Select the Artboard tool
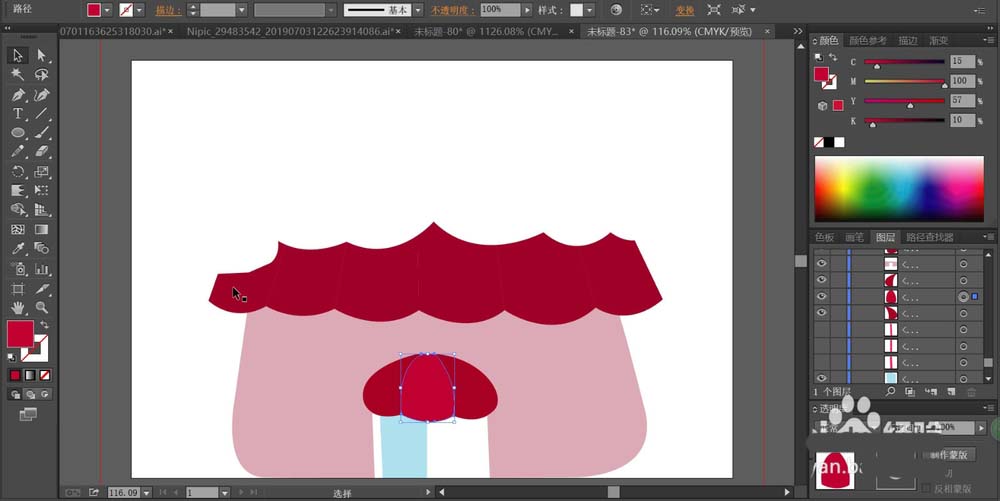This screenshot has width=1000, height=501. coord(18,289)
